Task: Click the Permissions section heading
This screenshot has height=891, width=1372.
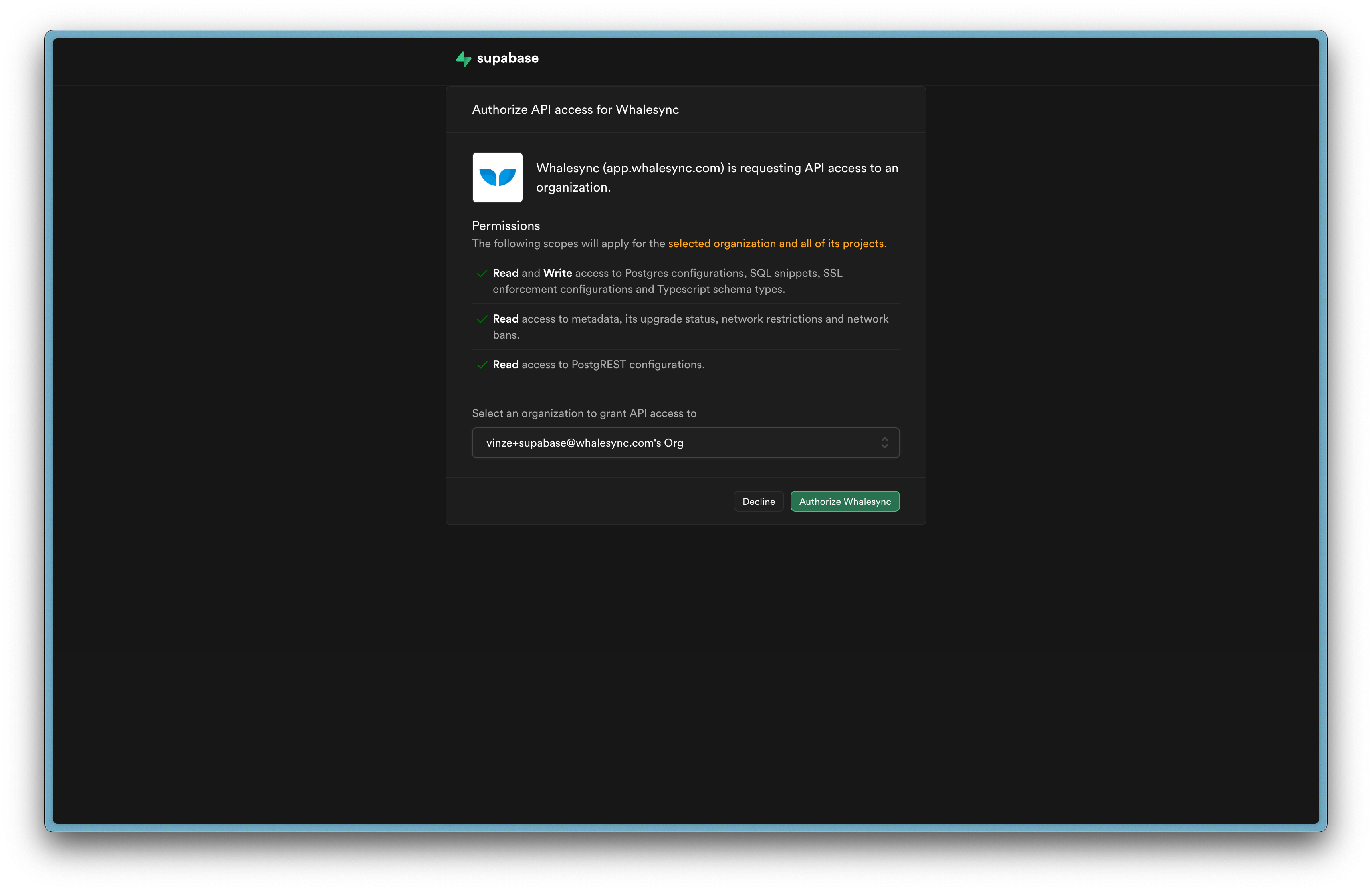Action: (x=506, y=226)
